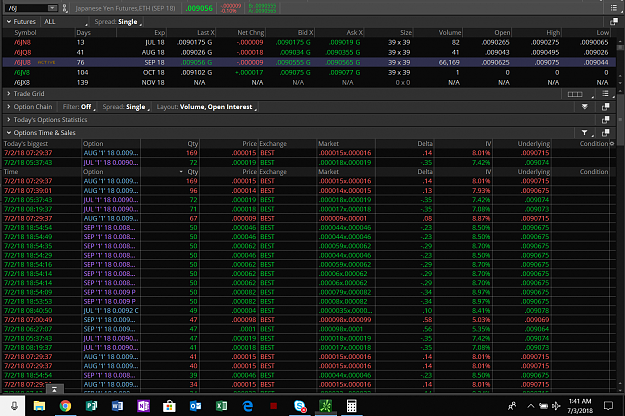
Task: Sort time and sales by Qty column
Action: point(193,172)
